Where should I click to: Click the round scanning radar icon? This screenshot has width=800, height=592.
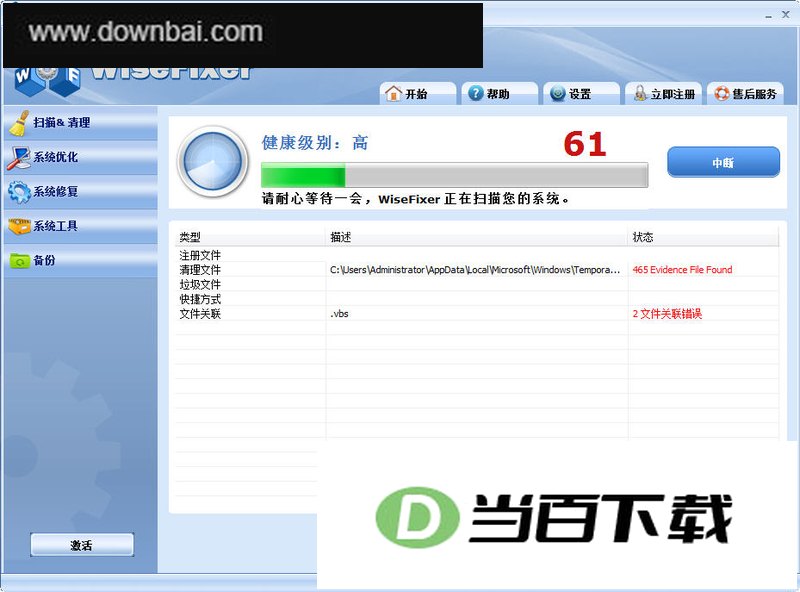point(212,161)
